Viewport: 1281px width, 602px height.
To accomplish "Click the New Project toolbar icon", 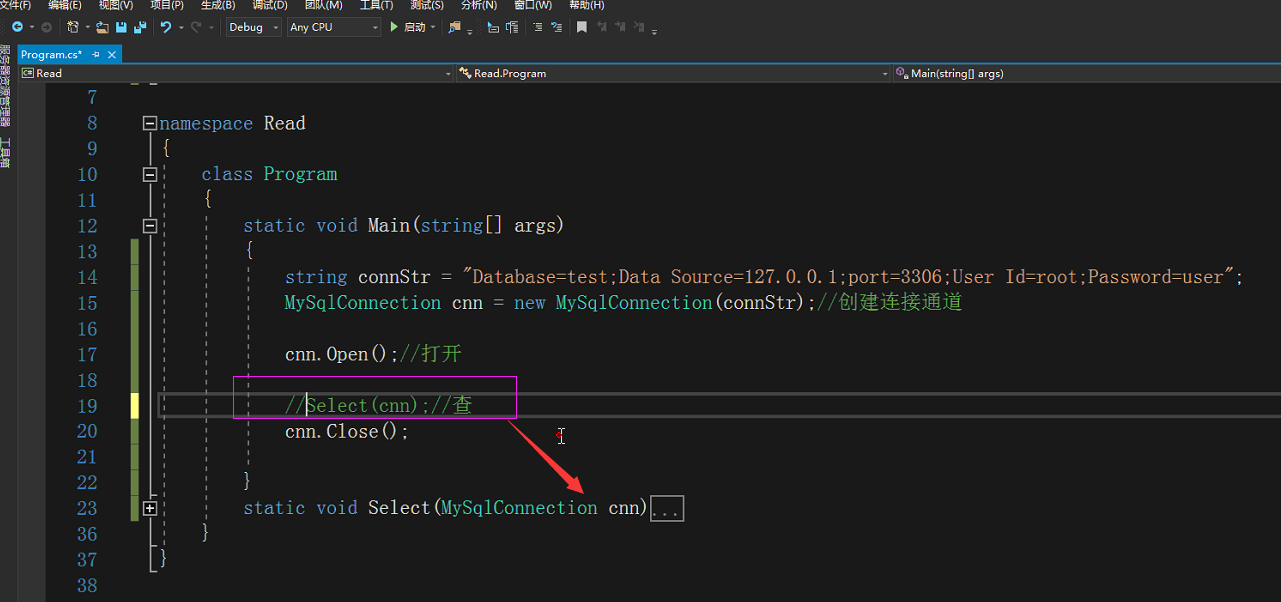I will (73, 27).
